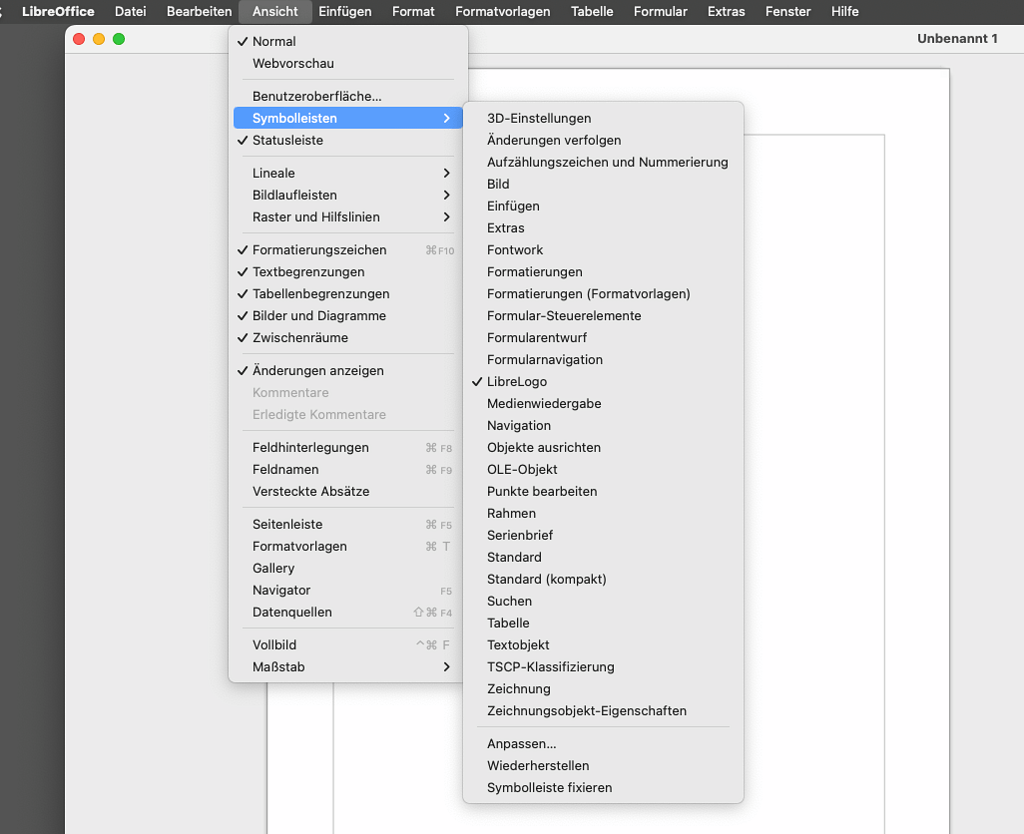Toggle the Formatierungszeichen display
This screenshot has height=834, width=1024.
(320, 250)
